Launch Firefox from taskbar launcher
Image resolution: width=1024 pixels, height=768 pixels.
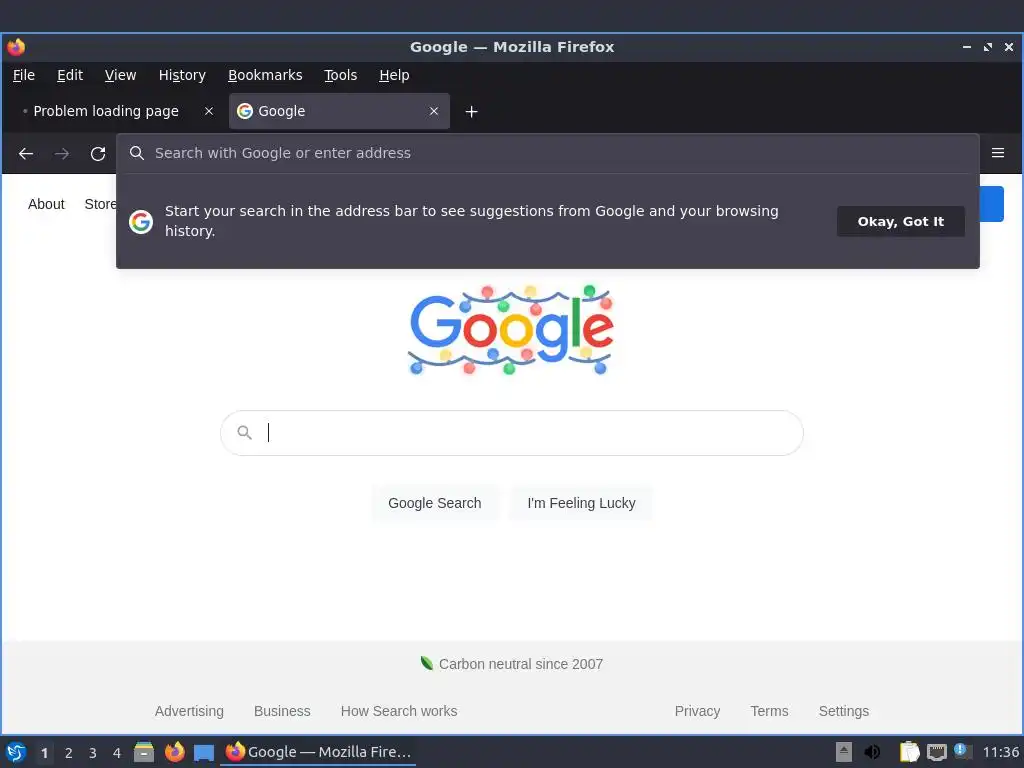point(174,752)
